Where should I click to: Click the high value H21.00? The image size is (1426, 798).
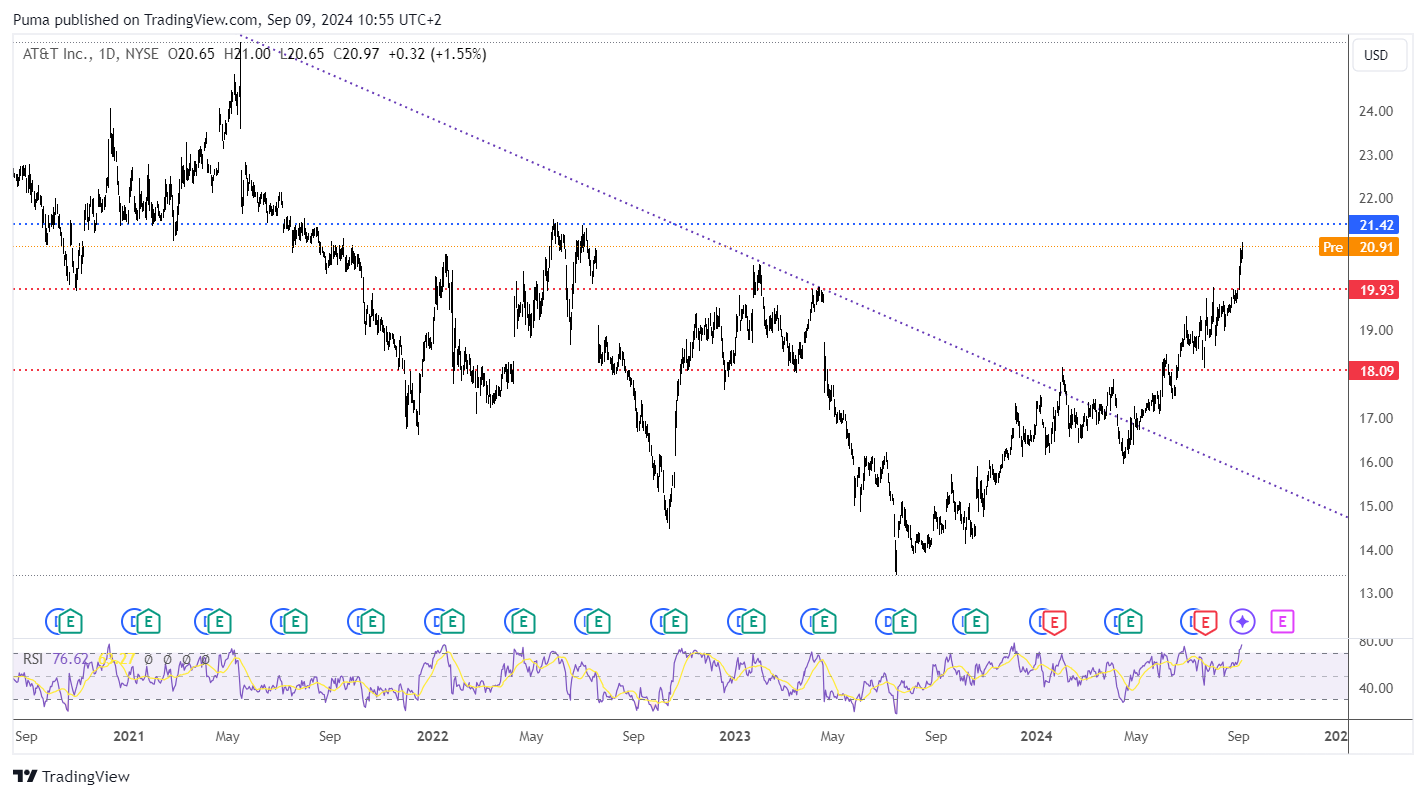(246, 54)
